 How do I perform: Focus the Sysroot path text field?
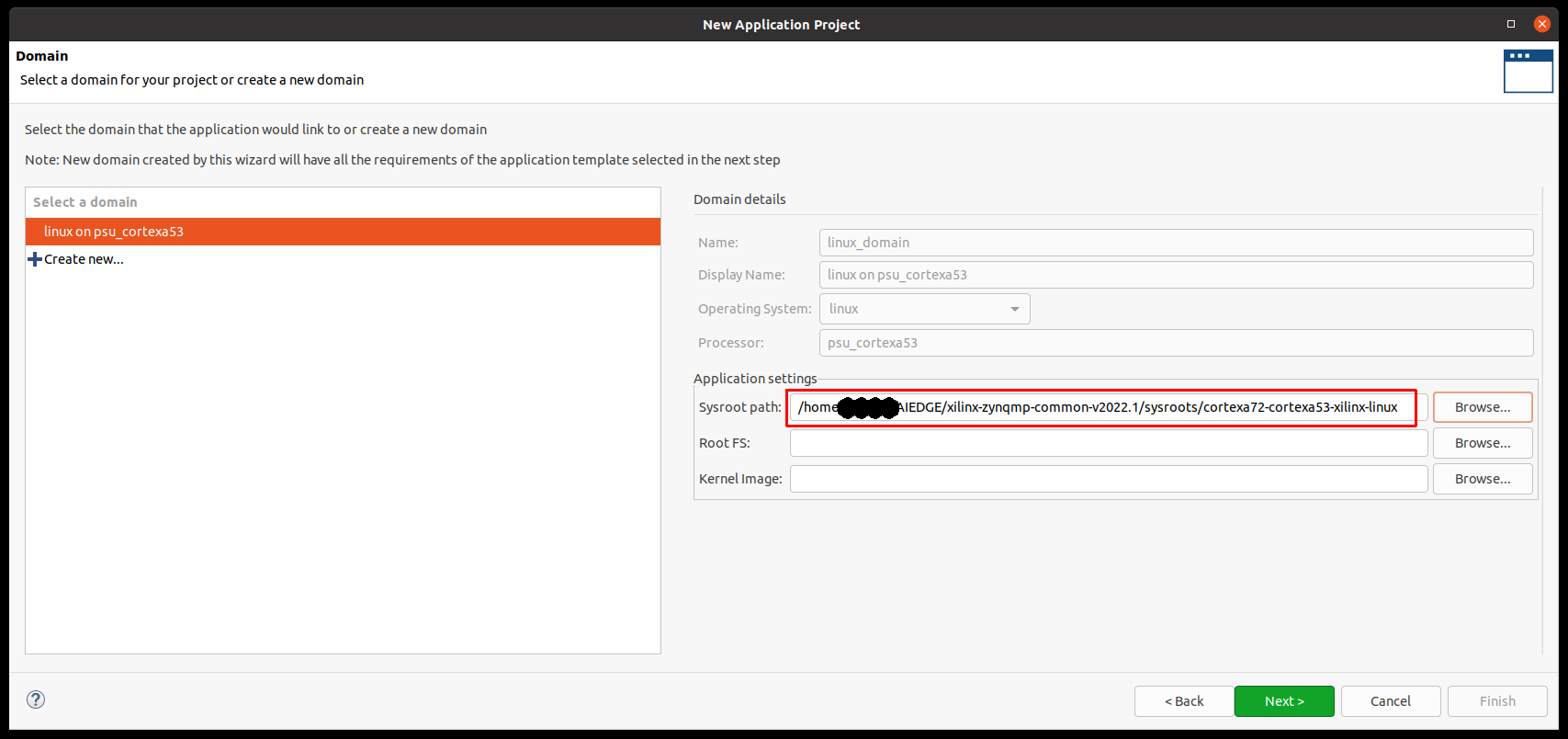click(1108, 407)
